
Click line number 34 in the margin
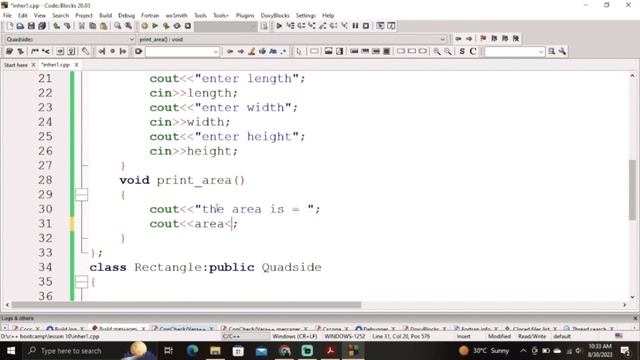[x=45, y=267]
